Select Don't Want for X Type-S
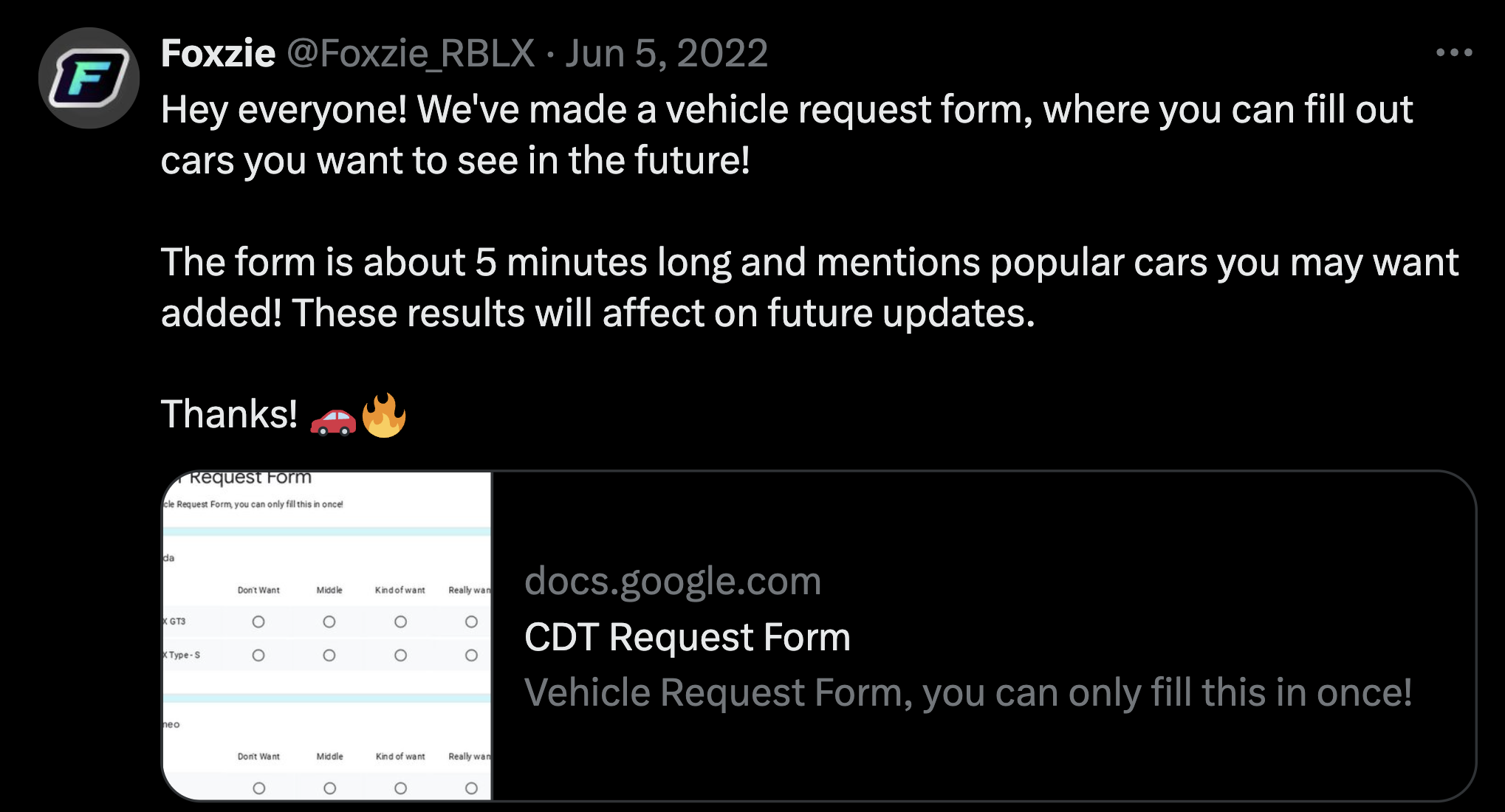 coord(258,656)
